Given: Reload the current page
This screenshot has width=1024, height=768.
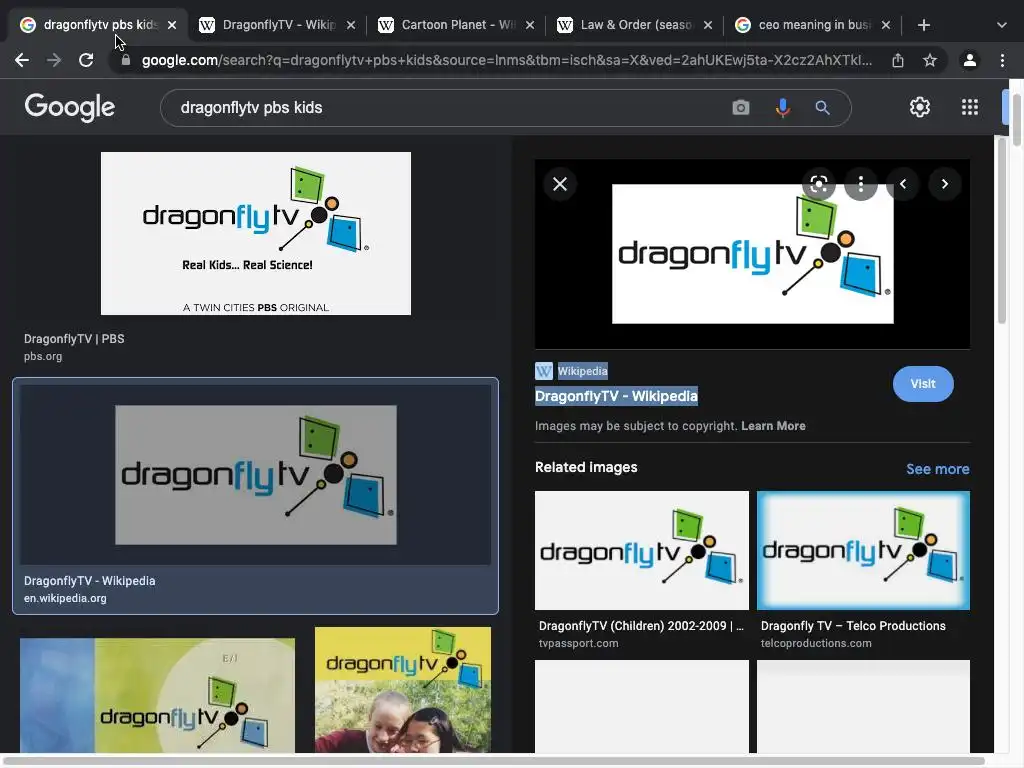Looking at the screenshot, I should pyautogui.click(x=86, y=60).
